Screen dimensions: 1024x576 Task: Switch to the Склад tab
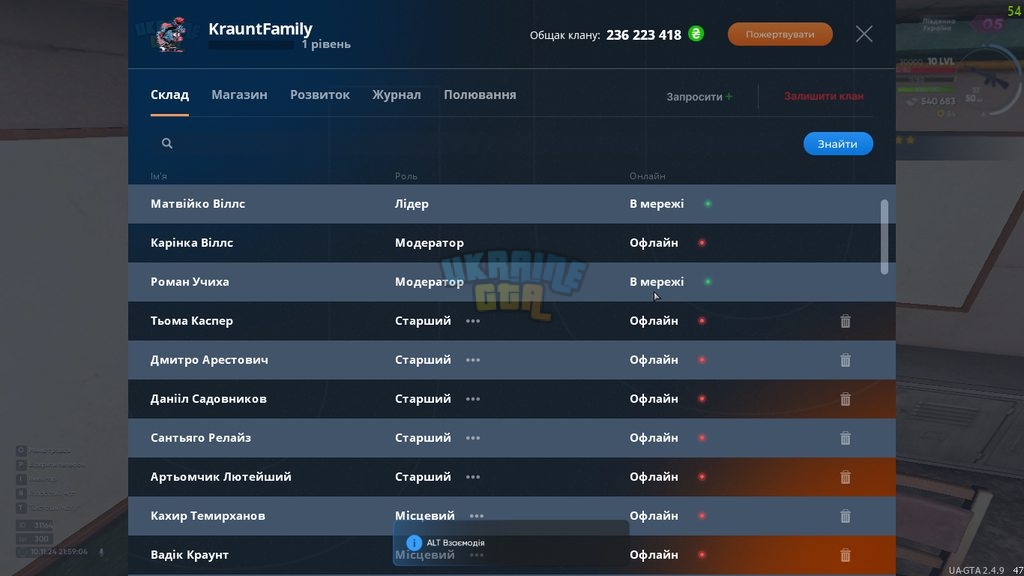170,95
